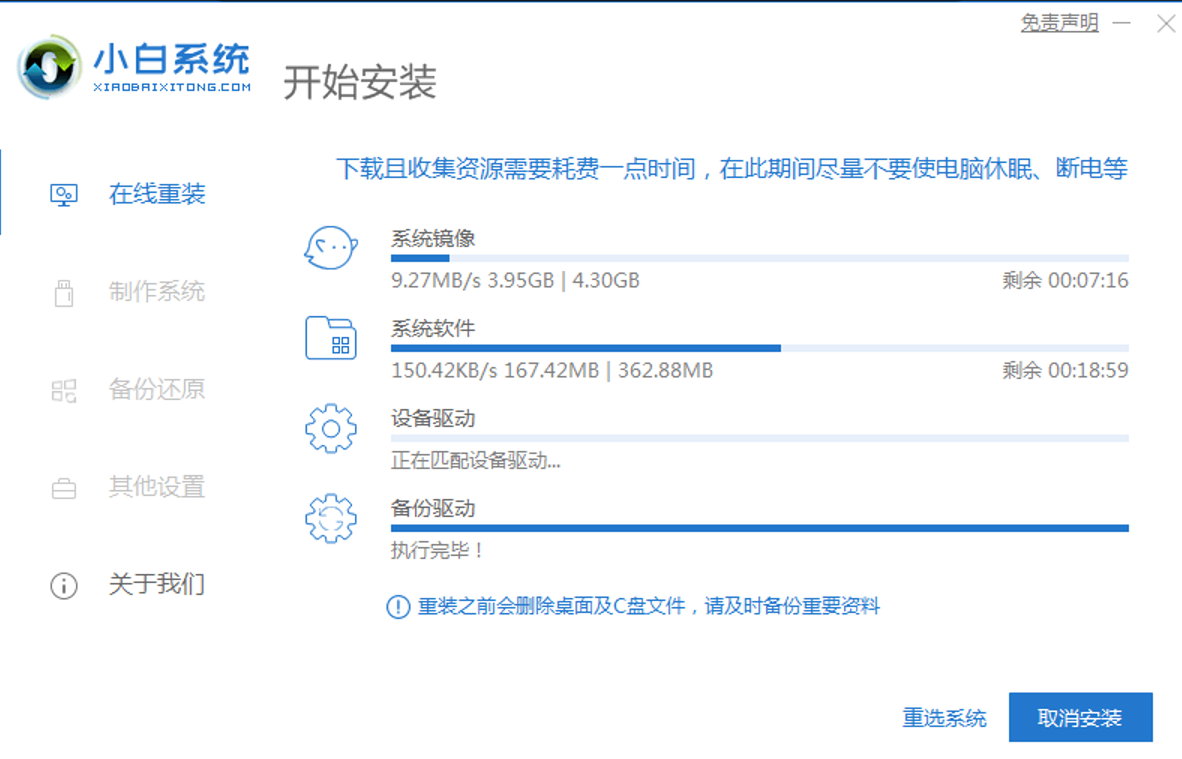
Task: Click the 关于我们 info icon
Action: [x=64, y=585]
